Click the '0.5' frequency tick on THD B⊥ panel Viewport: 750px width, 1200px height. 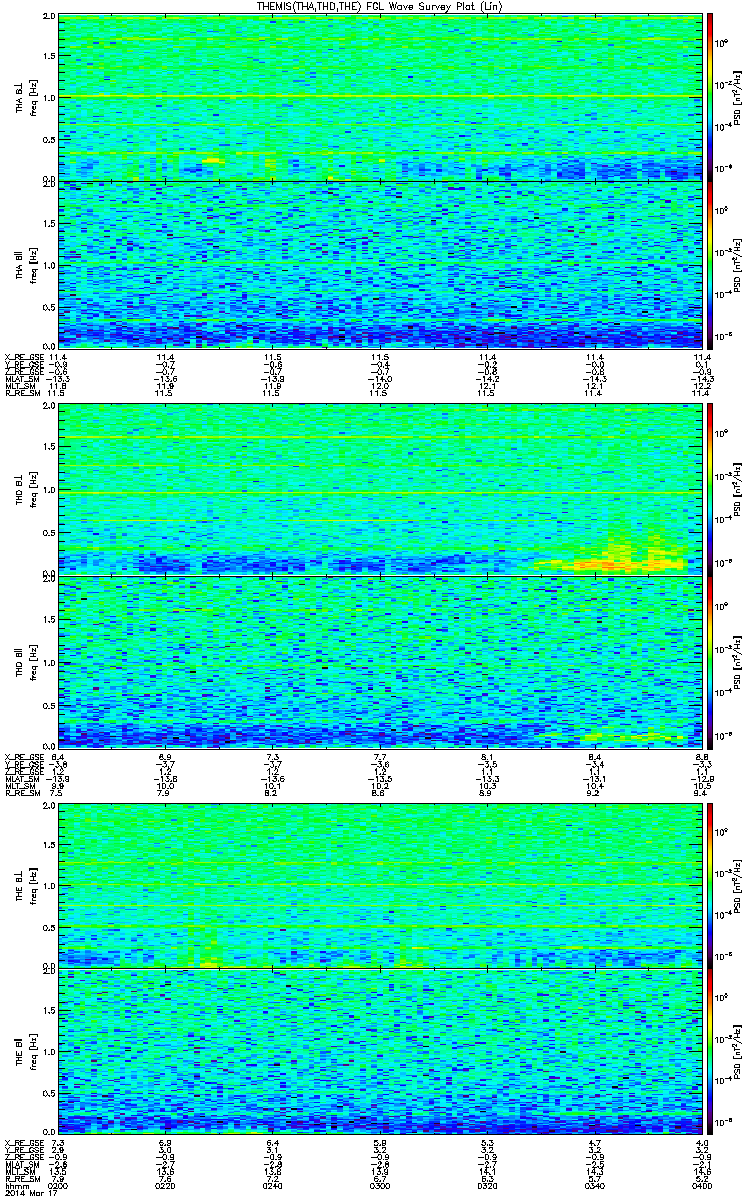point(47,531)
